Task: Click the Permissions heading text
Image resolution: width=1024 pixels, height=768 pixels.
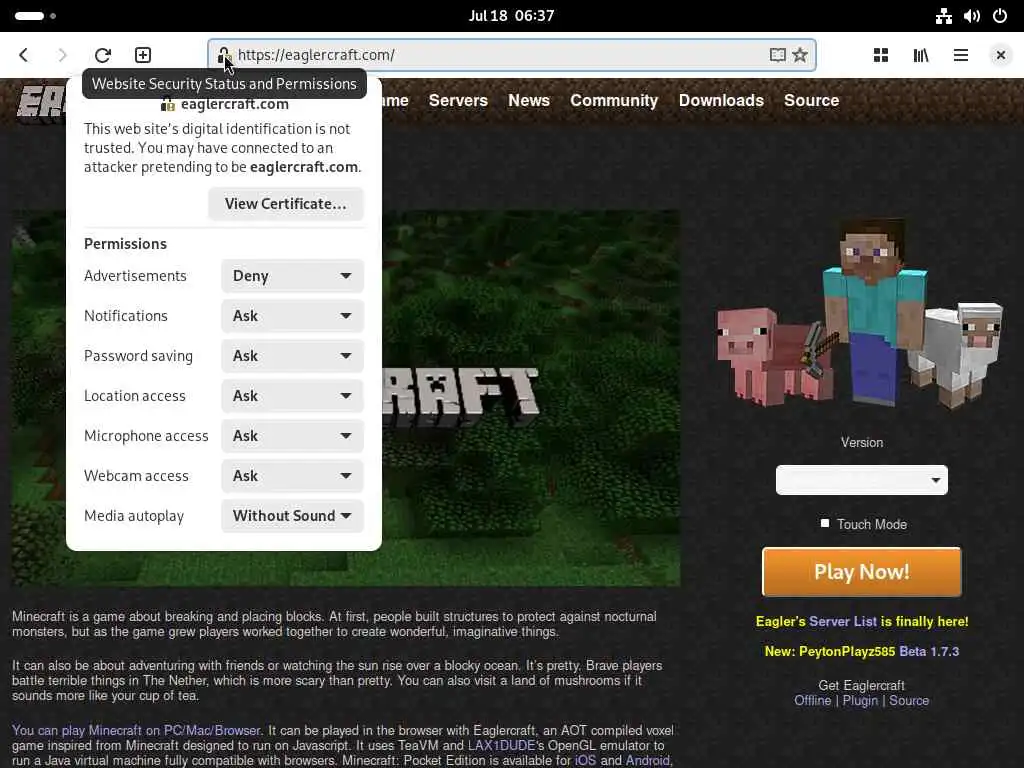Action: tap(125, 244)
